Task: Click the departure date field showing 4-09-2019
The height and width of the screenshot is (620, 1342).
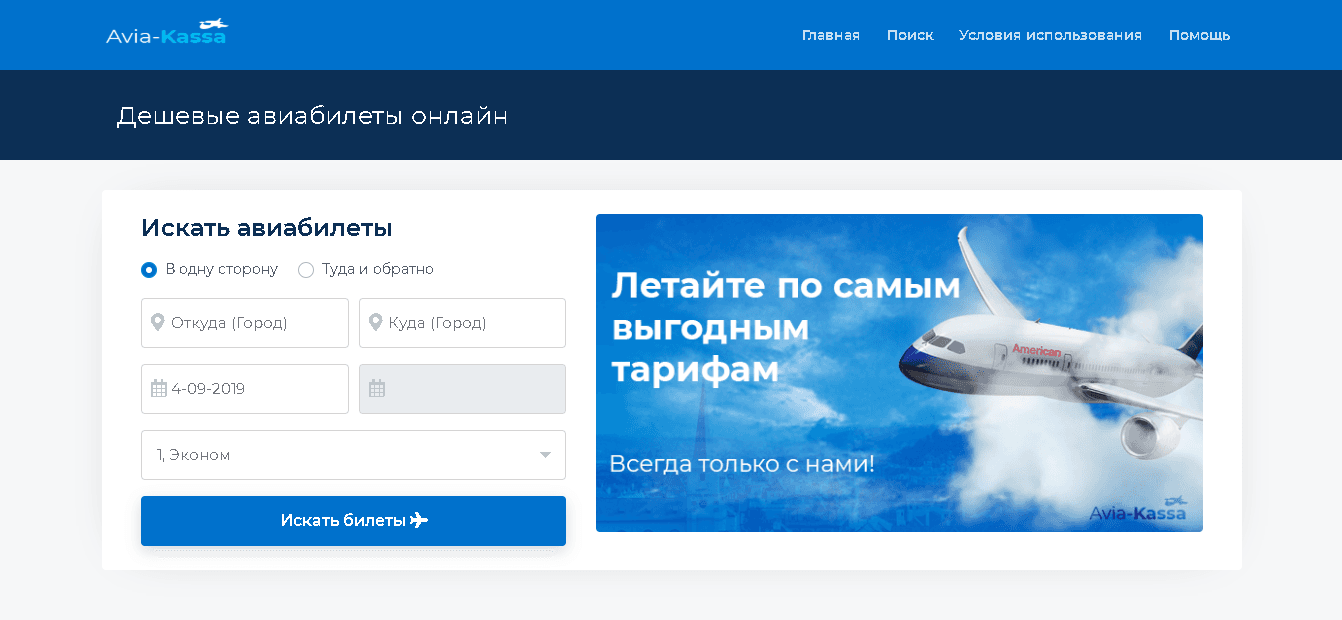Action: [255, 389]
